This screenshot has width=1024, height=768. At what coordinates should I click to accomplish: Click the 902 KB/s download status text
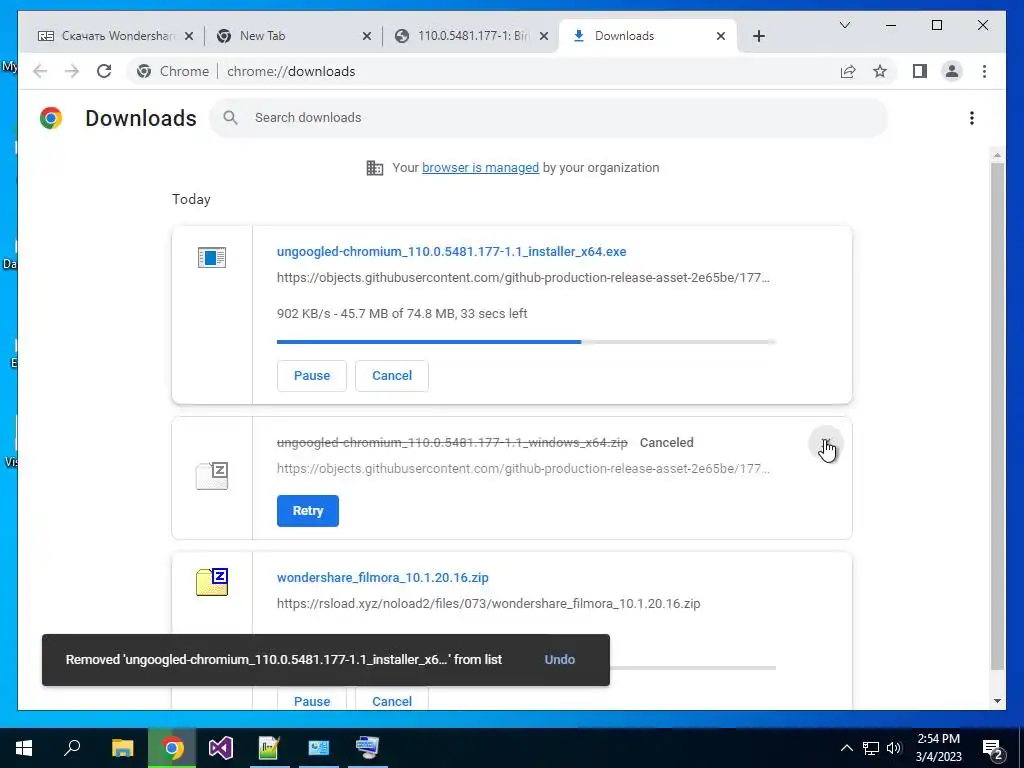coord(402,313)
